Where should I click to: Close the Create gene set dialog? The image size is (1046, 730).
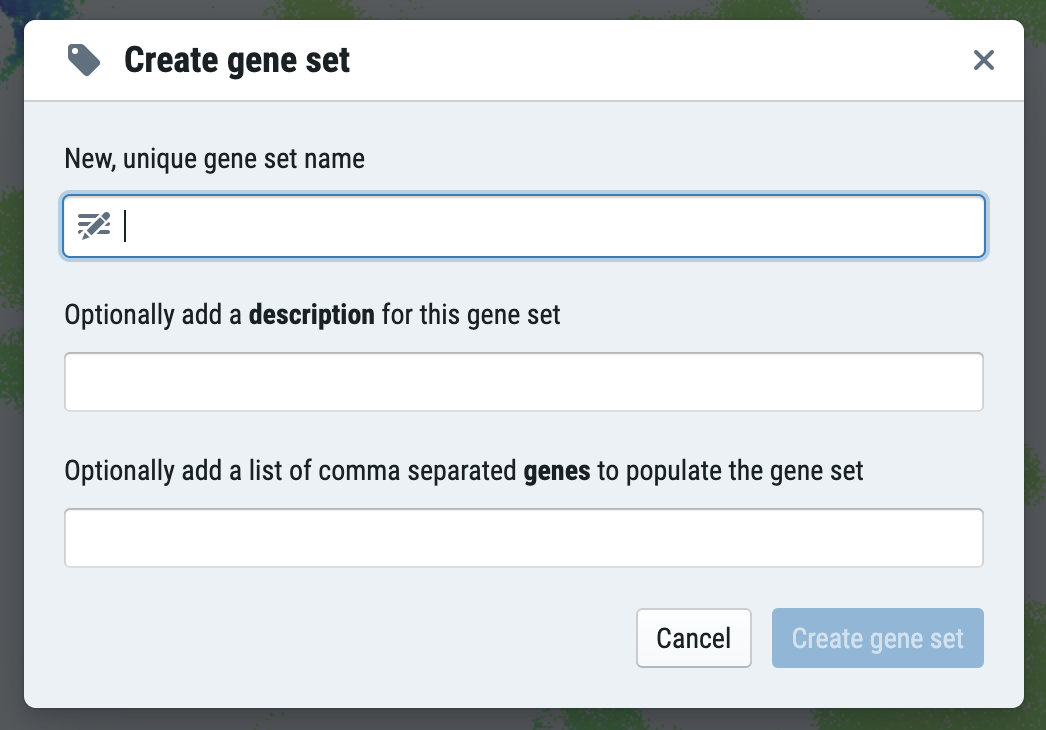pos(983,60)
